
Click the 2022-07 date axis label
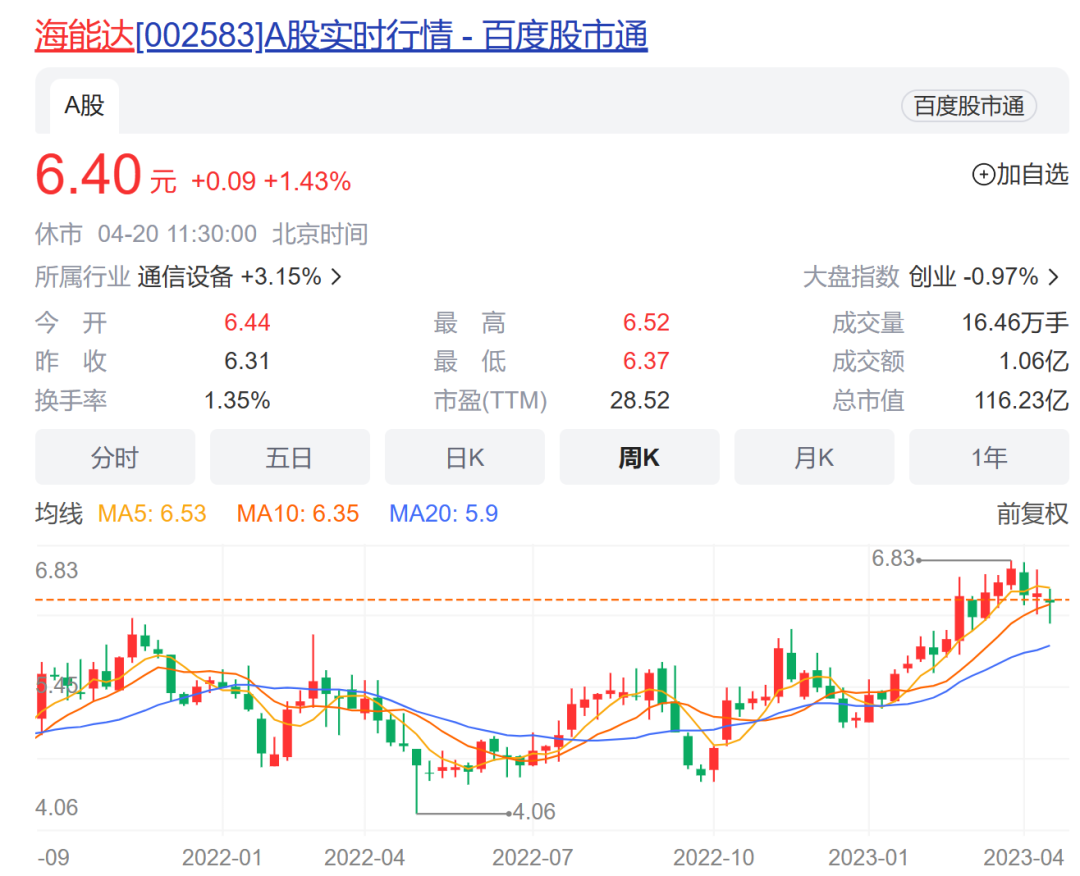[532, 857]
